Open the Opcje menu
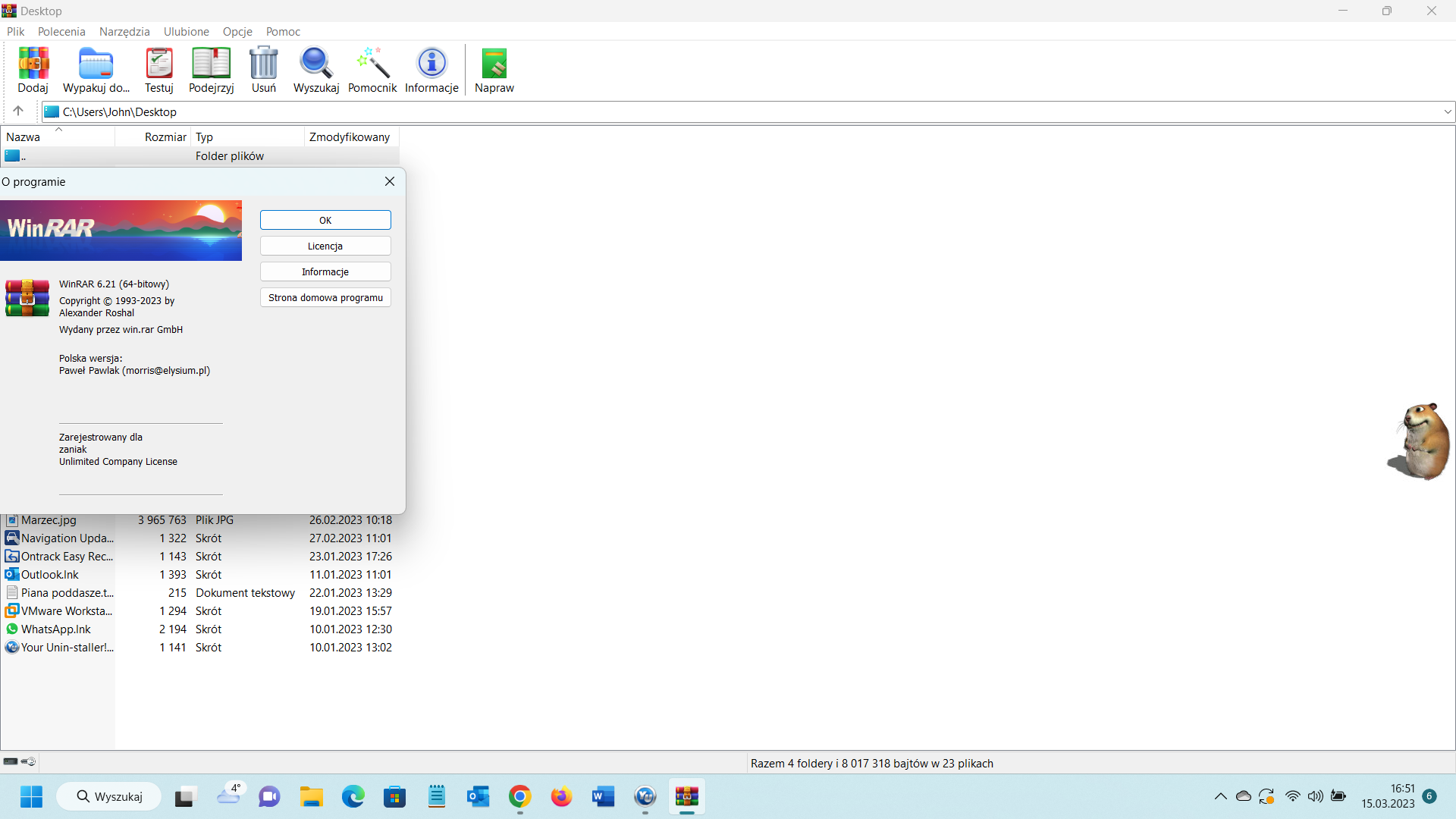Screen dimensions: 1456x819 pos(237,31)
